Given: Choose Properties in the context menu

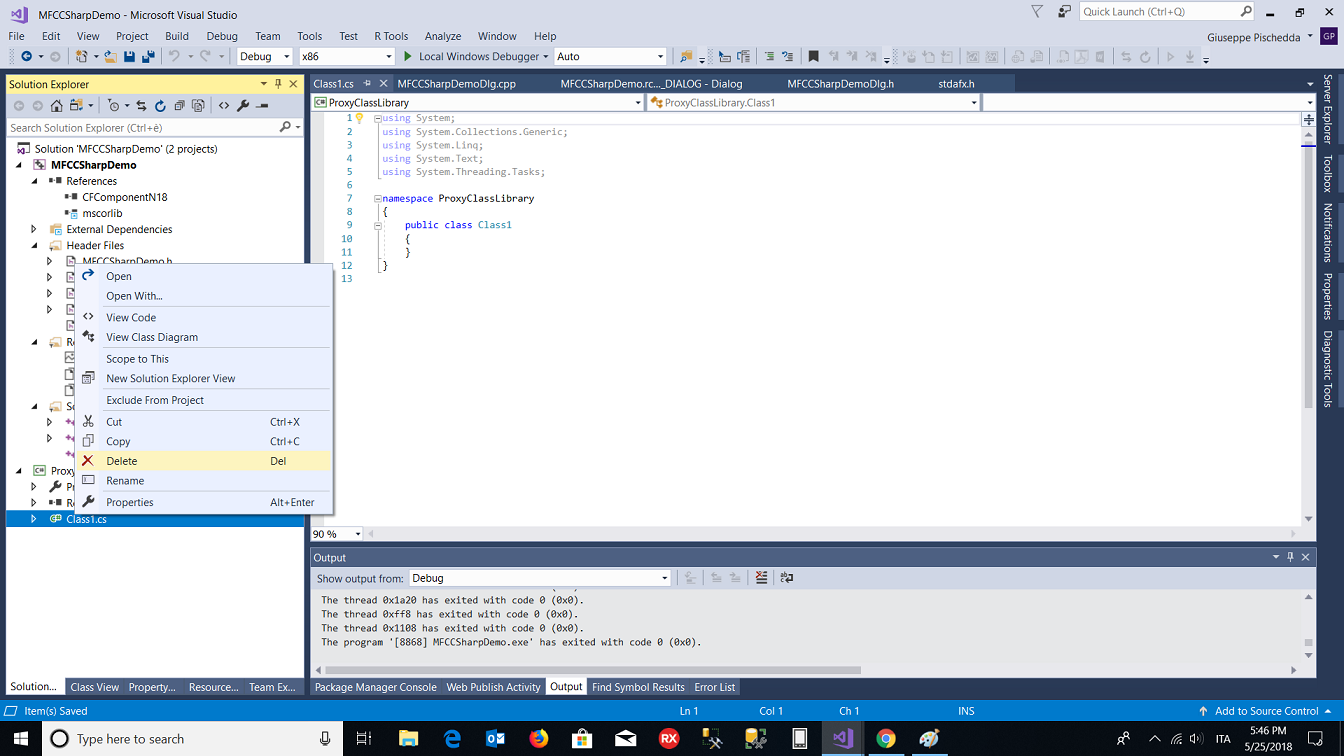Looking at the screenshot, I should coord(203,502).
